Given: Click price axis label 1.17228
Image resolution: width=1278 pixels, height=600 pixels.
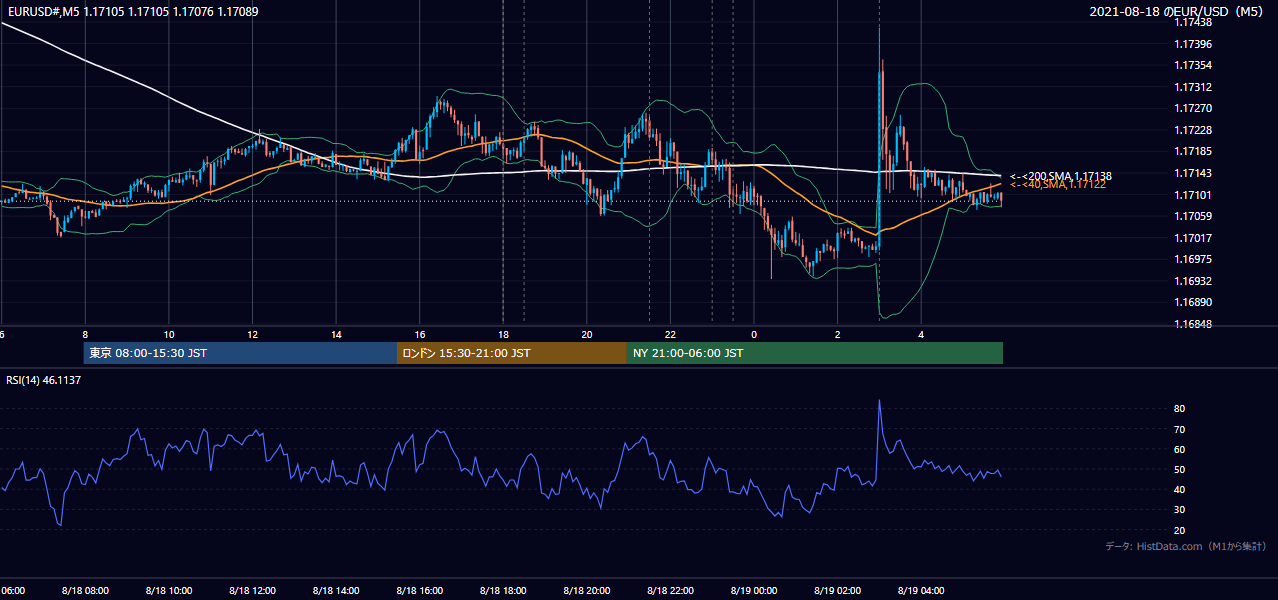Looking at the screenshot, I should coord(1194,130).
